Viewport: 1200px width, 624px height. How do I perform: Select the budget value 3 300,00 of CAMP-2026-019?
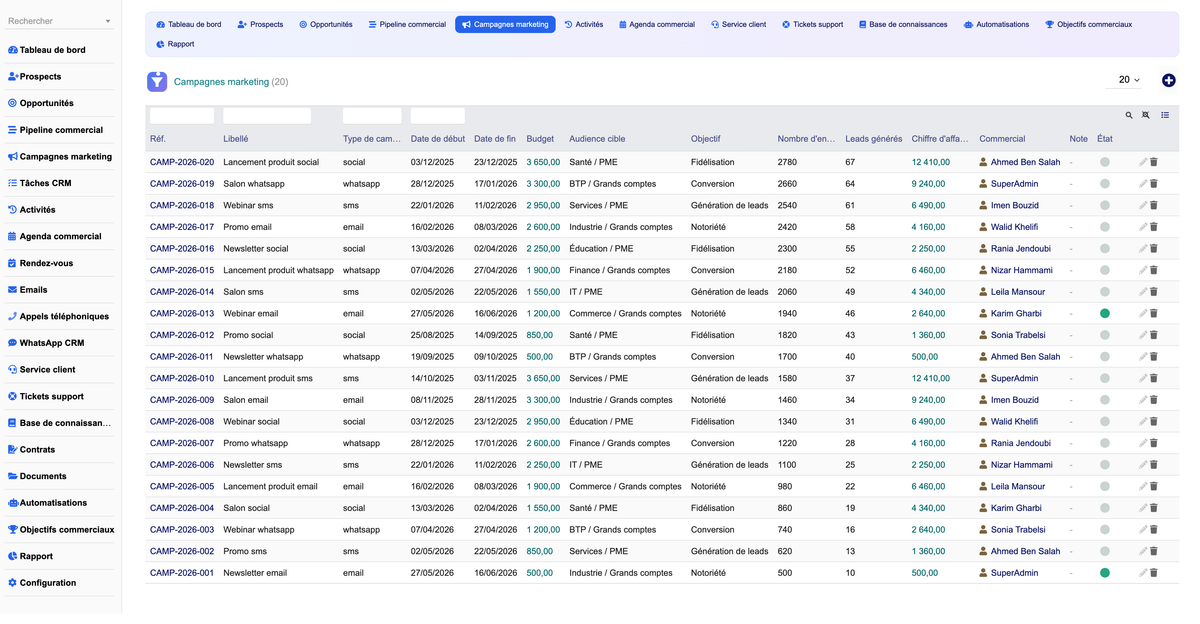pos(543,184)
